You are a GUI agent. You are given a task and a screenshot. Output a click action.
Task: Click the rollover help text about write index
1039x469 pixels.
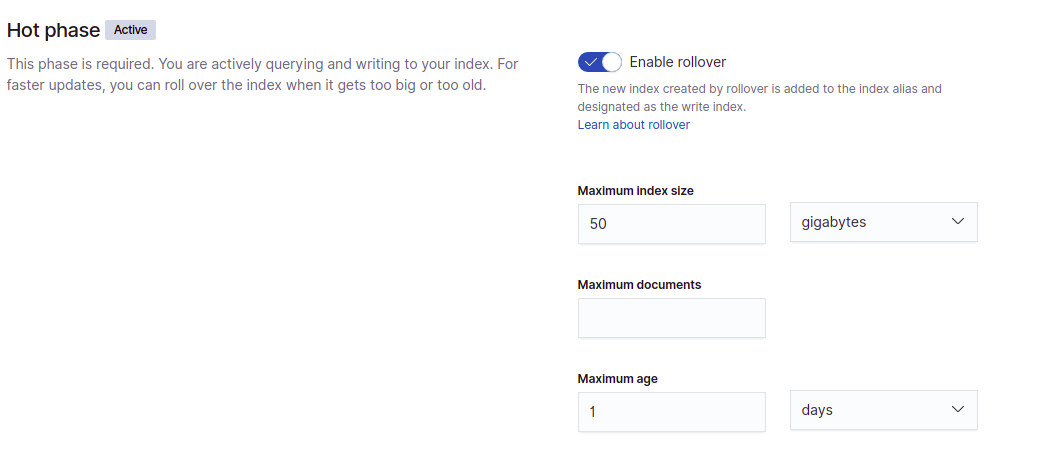click(x=759, y=97)
